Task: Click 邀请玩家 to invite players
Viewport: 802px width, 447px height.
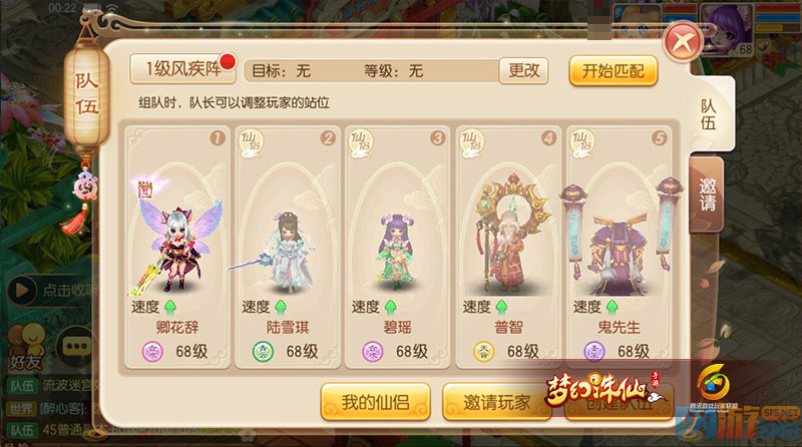Action: coord(496,402)
